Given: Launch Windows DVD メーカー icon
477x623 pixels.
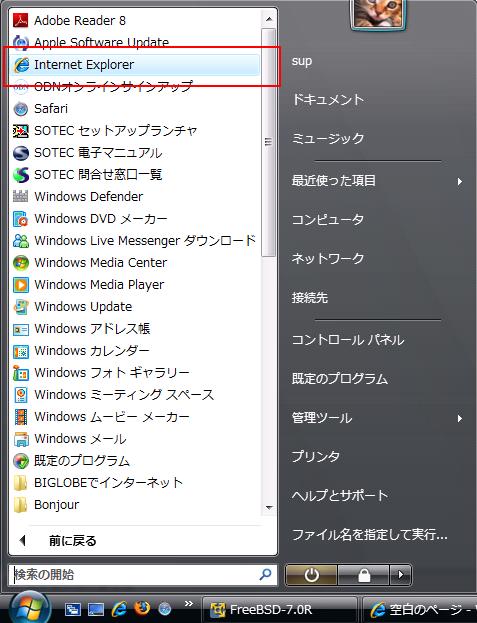Looking at the screenshot, I should pyautogui.click(x=20, y=219).
